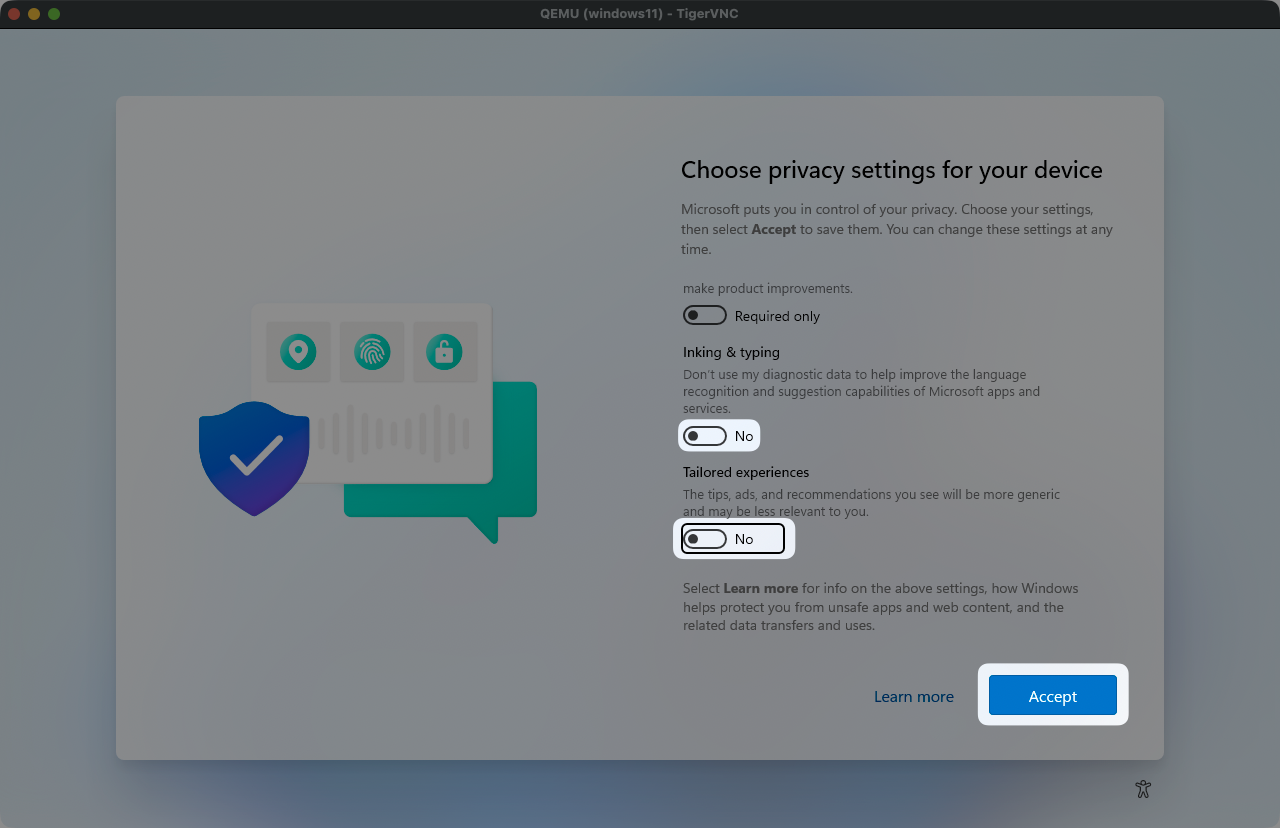Screen dimensions: 1280x828
Task: Close the TigerVNC window with red button
Action: coord(14,14)
